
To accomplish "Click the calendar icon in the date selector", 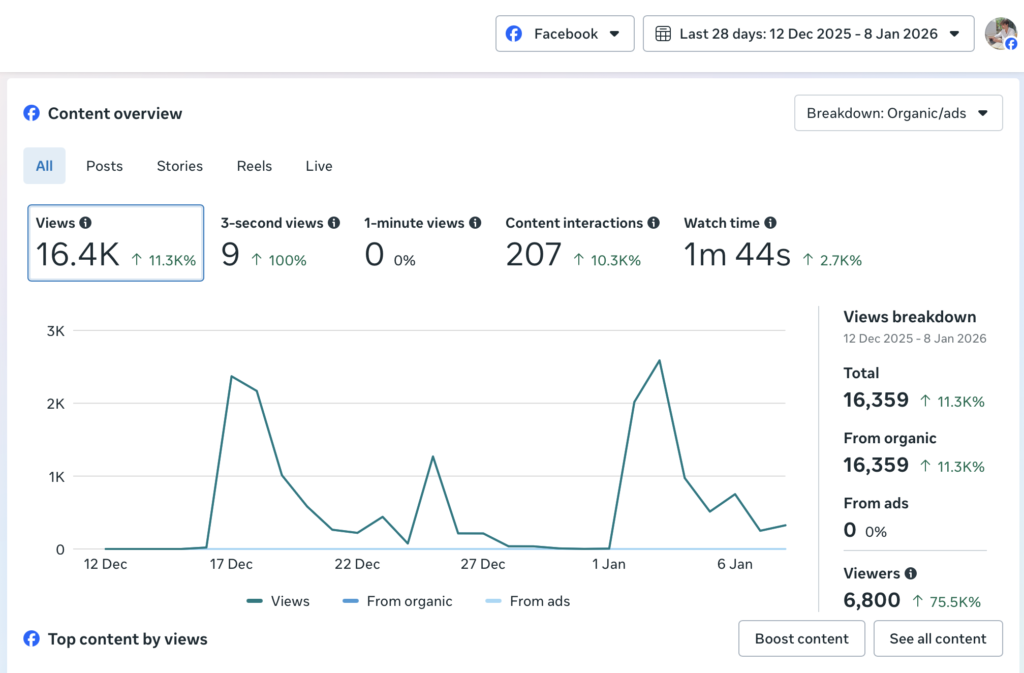I will pyautogui.click(x=663, y=33).
